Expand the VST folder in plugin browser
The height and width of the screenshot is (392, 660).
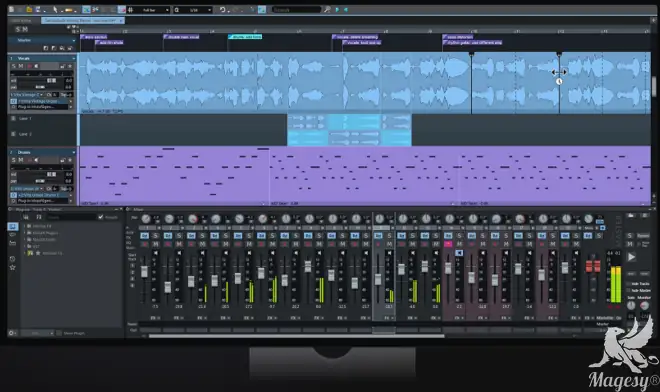coord(24,246)
